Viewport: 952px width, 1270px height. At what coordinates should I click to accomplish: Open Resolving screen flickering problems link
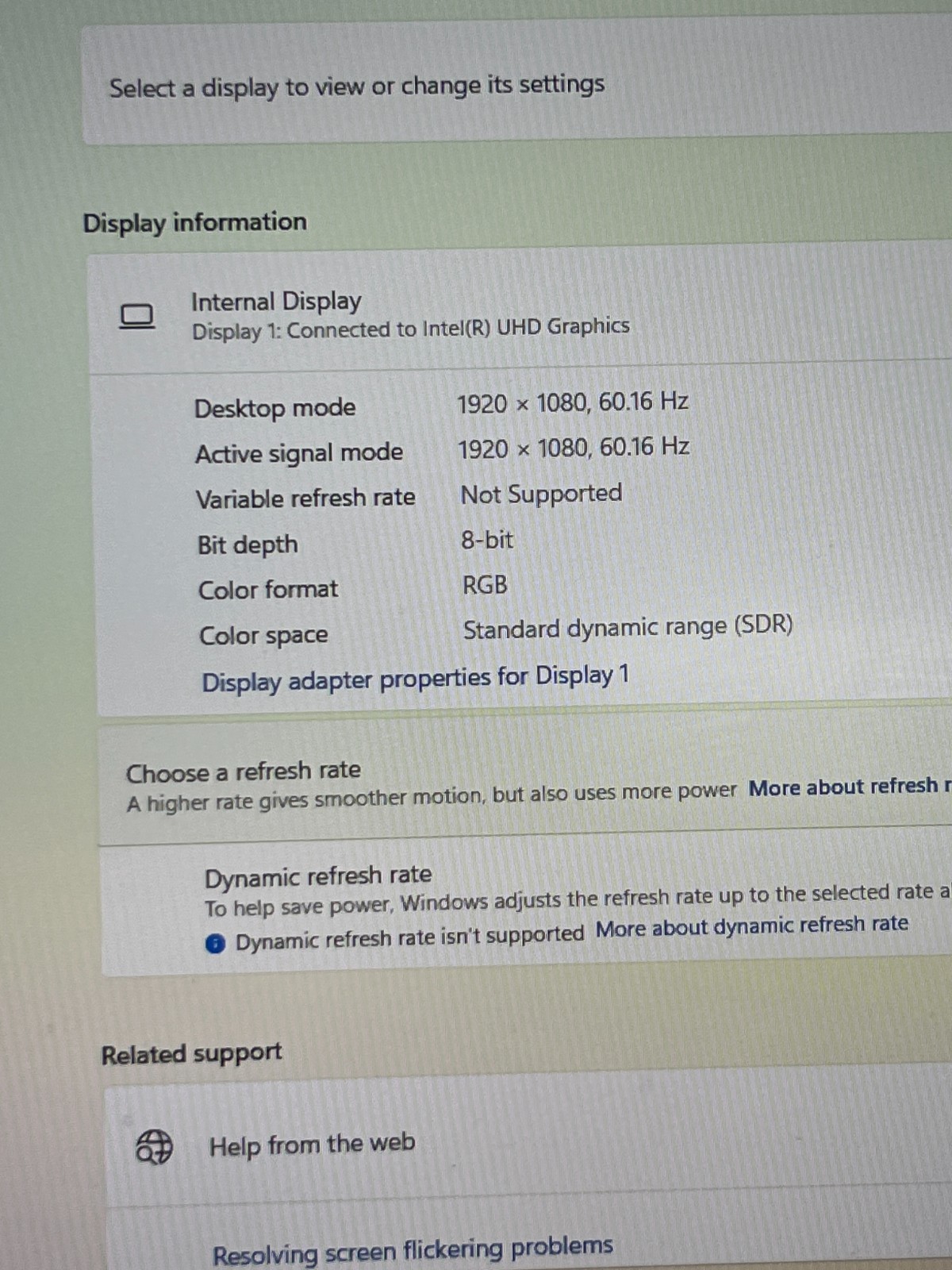click(x=413, y=1251)
